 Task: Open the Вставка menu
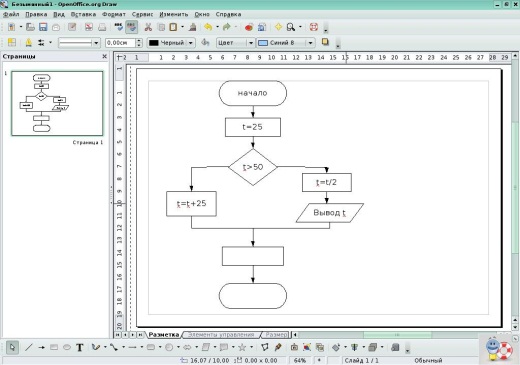(x=83, y=14)
